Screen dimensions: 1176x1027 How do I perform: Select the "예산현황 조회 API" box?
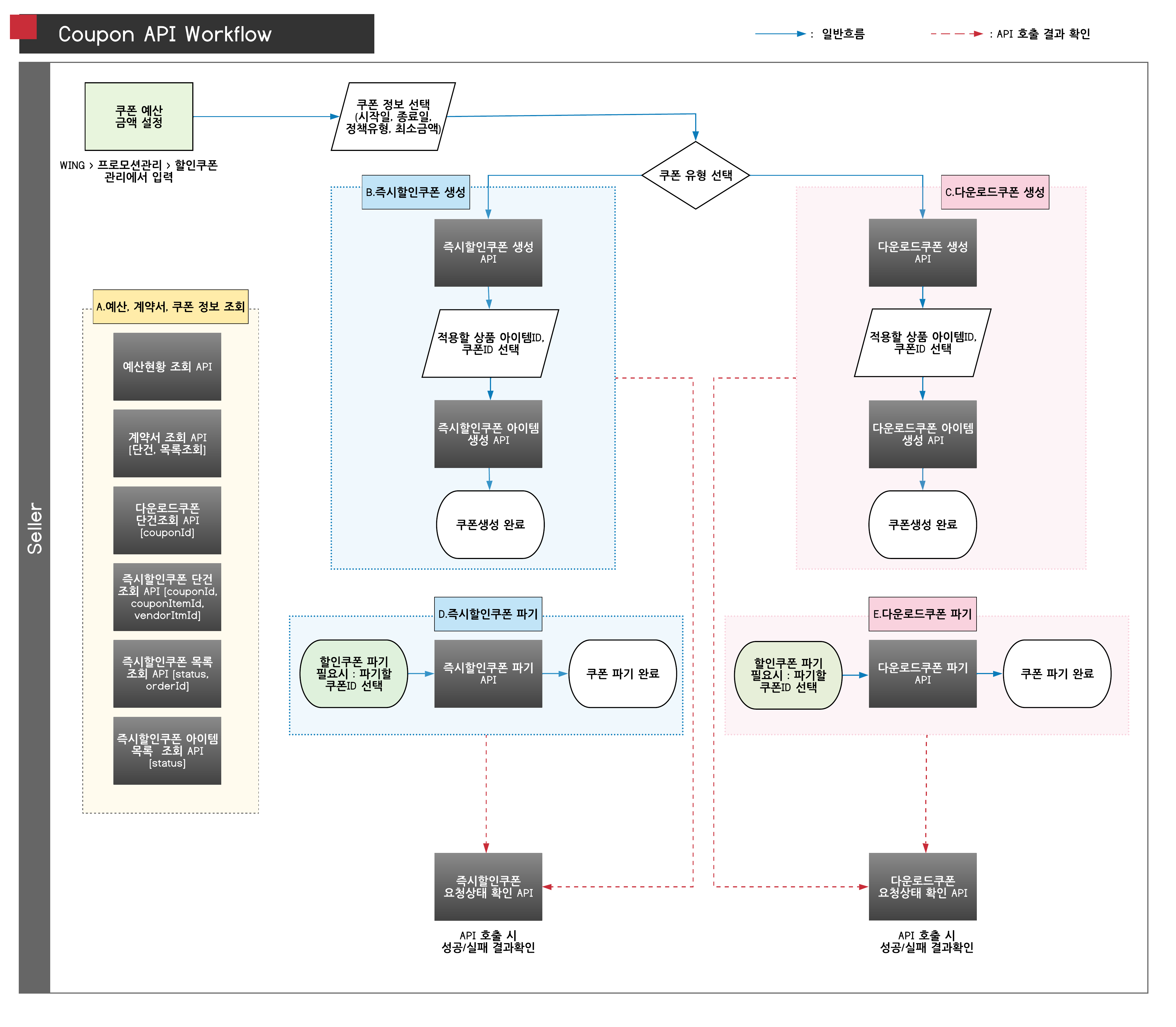(x=167, y=367)
